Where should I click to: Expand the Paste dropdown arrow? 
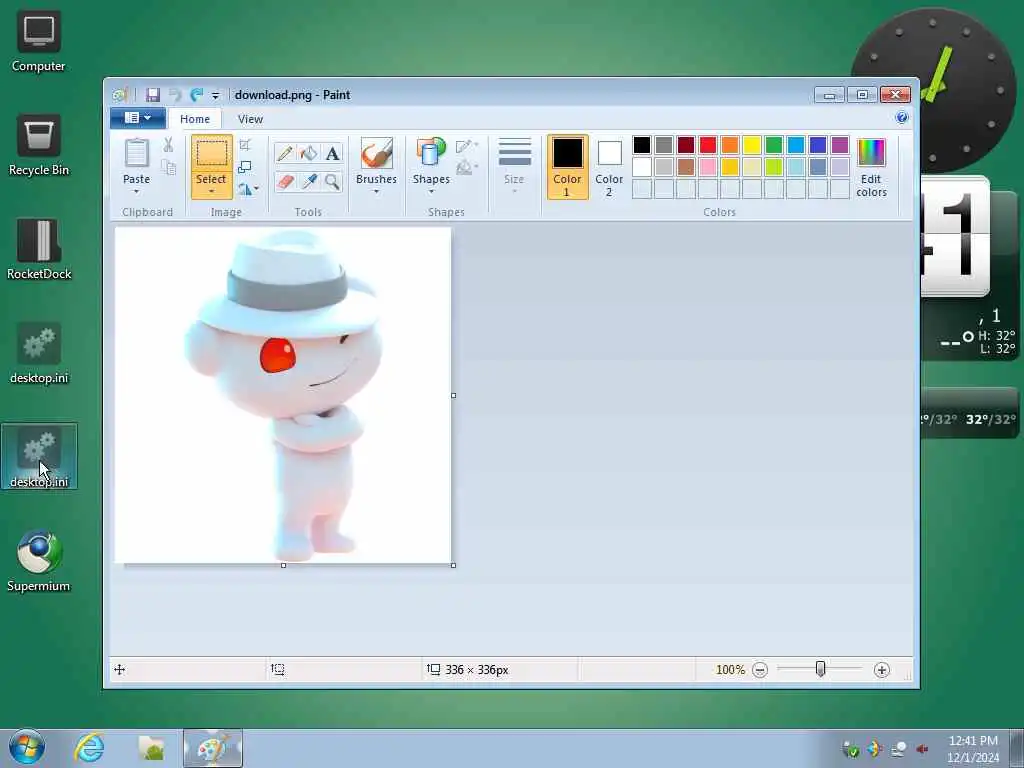click(136, 192)
